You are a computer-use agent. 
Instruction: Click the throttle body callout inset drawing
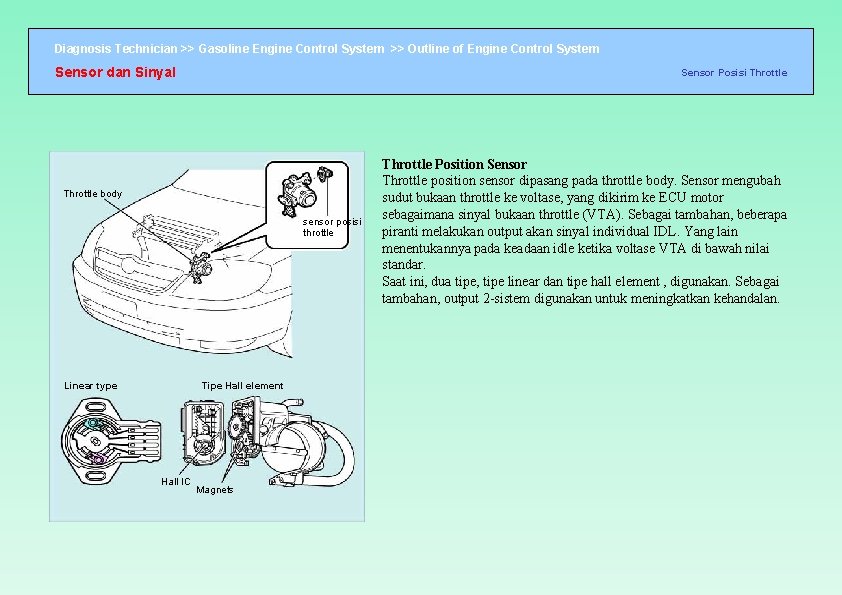[307, 205]
